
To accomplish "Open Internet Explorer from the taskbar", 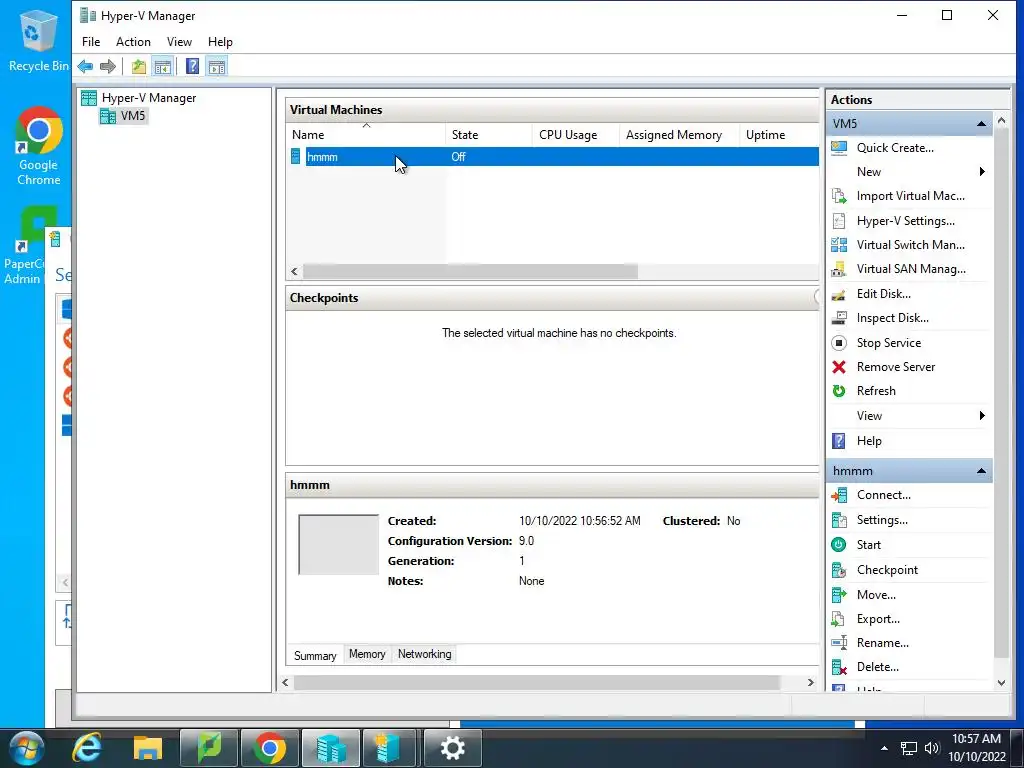I will pyautogui.click(x=87, y=748).
